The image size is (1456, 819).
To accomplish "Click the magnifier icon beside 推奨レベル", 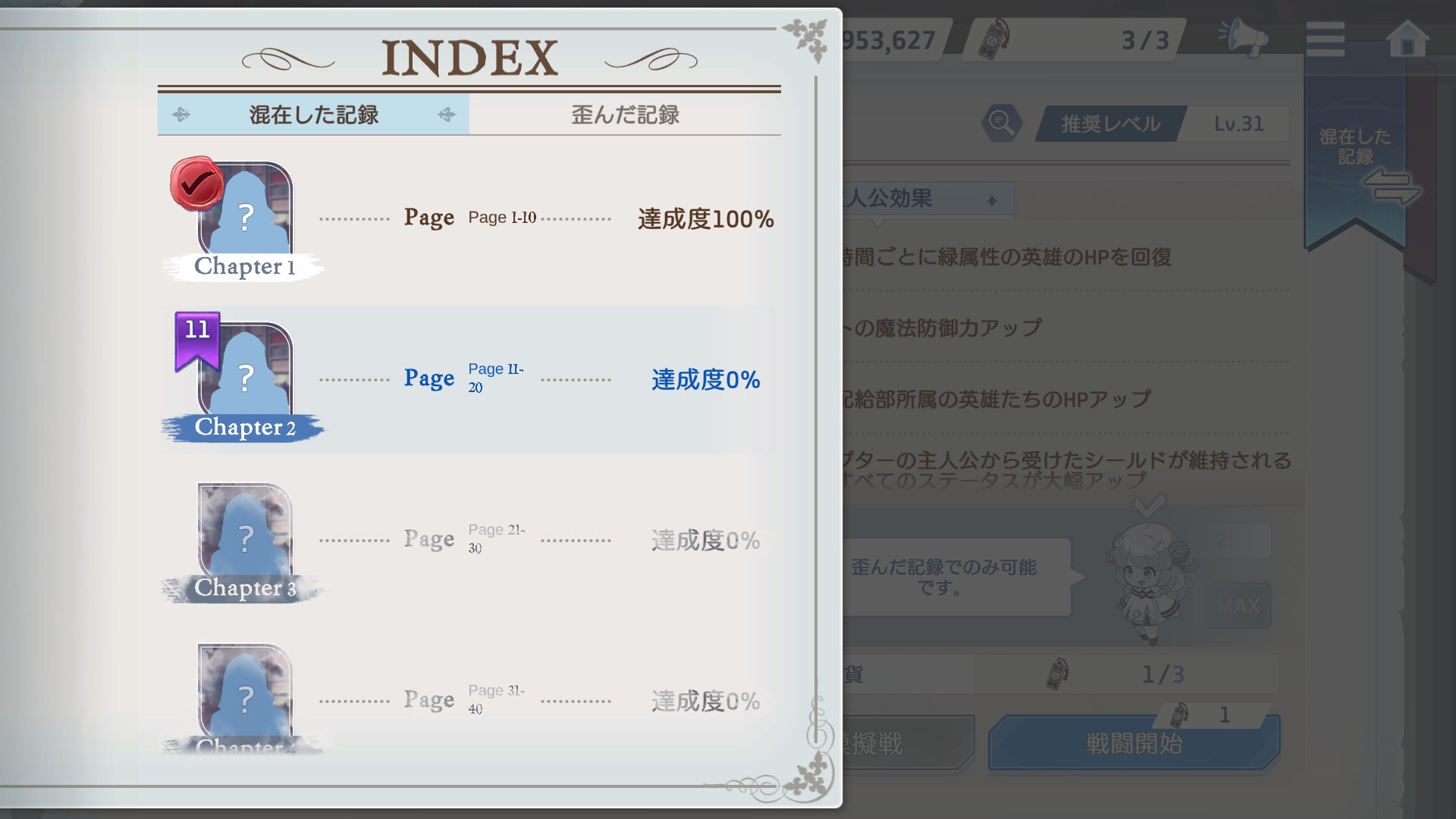I will click(1001, 123).
